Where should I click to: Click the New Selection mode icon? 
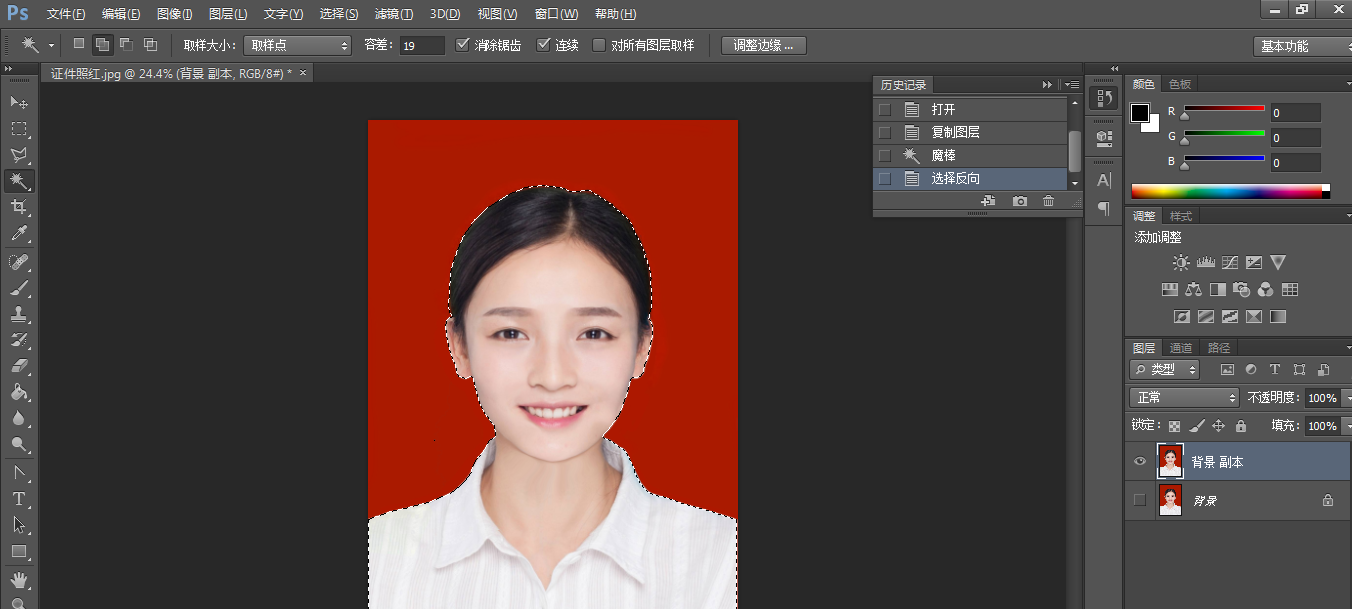click(79, 44)
